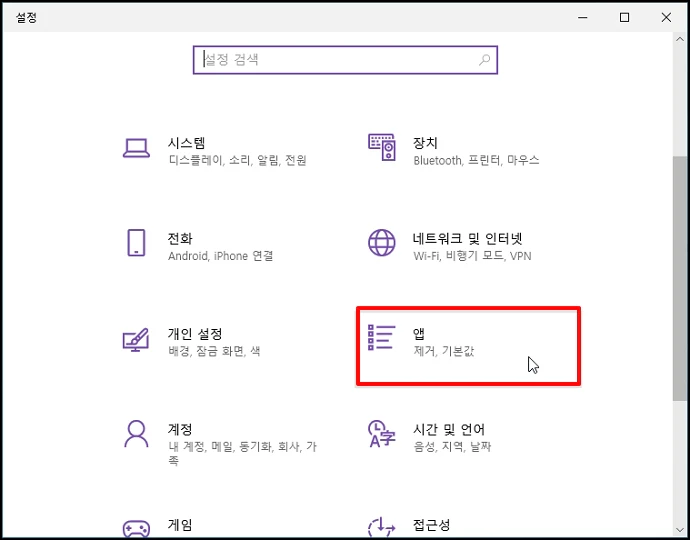Click 'Bluetooth, 프린터, 마우스' description
Screen dimensions: 690x540
coord(476,160)
